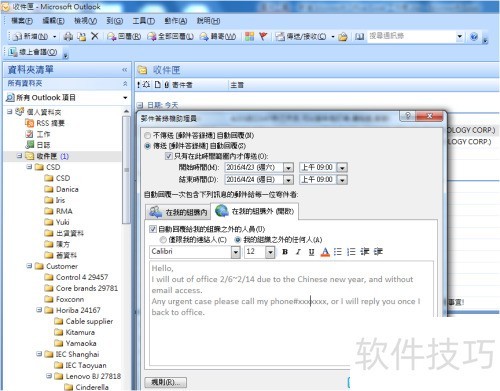Click the Follow Up flag icon
500x391 pixels.
pyautogui.click(x=263, y=36)
